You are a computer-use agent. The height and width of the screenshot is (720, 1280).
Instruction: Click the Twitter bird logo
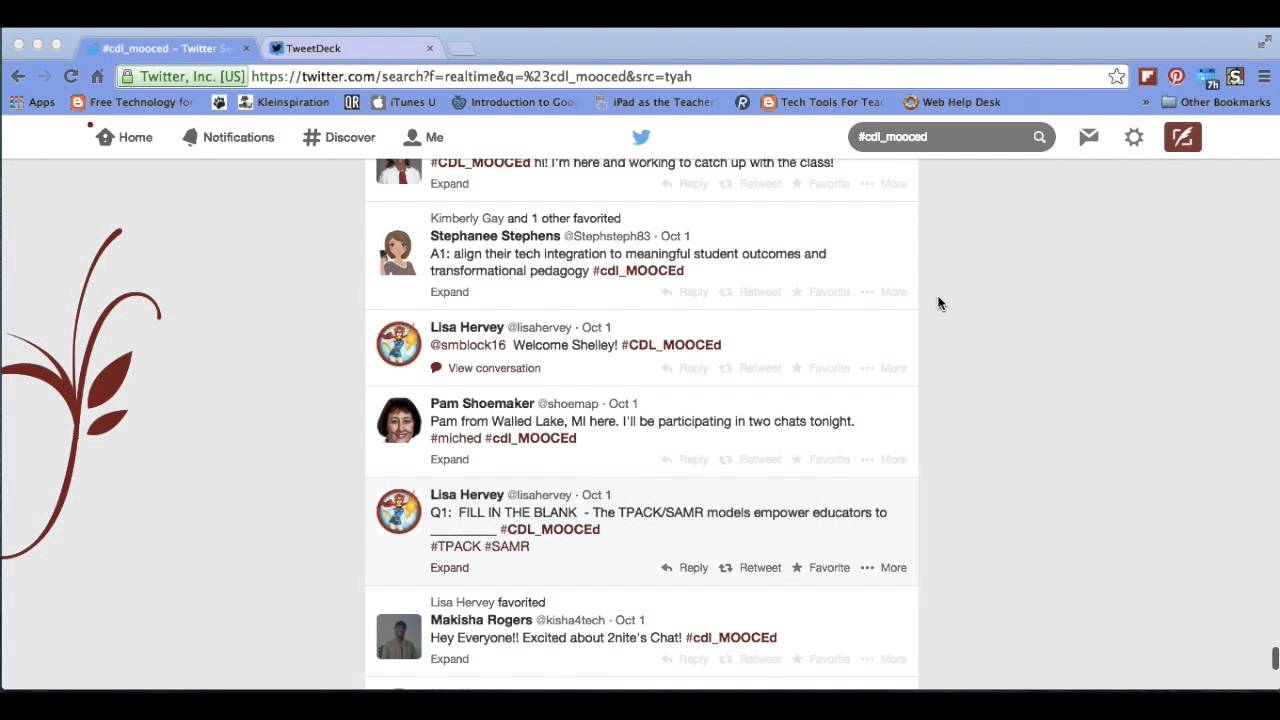[x=641, y=137]
